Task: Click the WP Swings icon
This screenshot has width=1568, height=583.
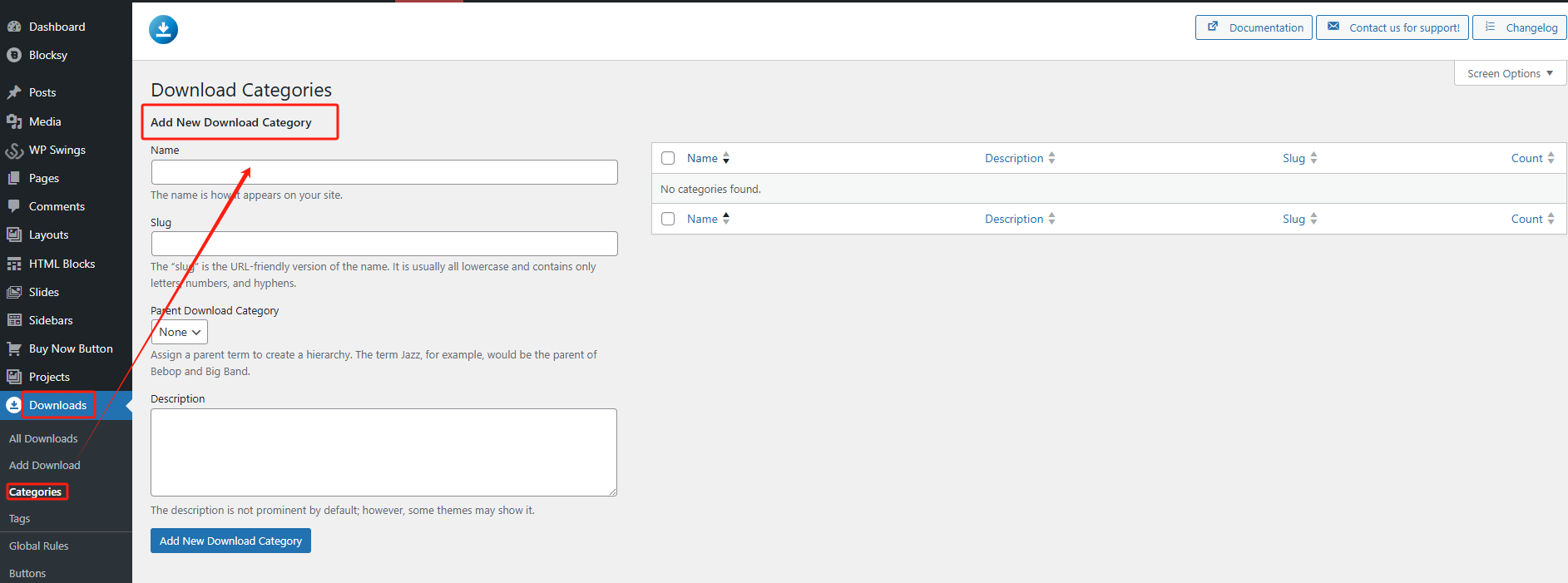Action: [14, 151]
